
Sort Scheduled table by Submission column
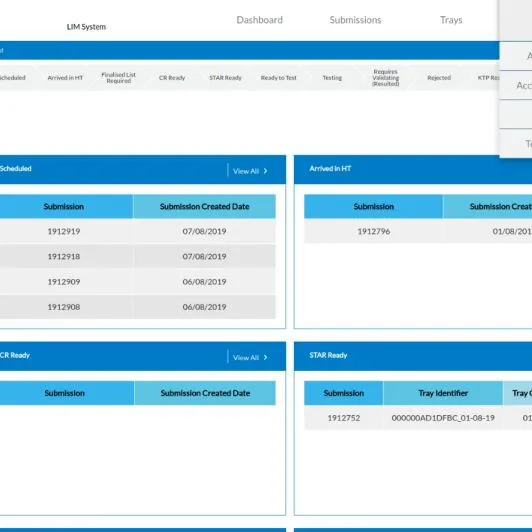(64, 206)
